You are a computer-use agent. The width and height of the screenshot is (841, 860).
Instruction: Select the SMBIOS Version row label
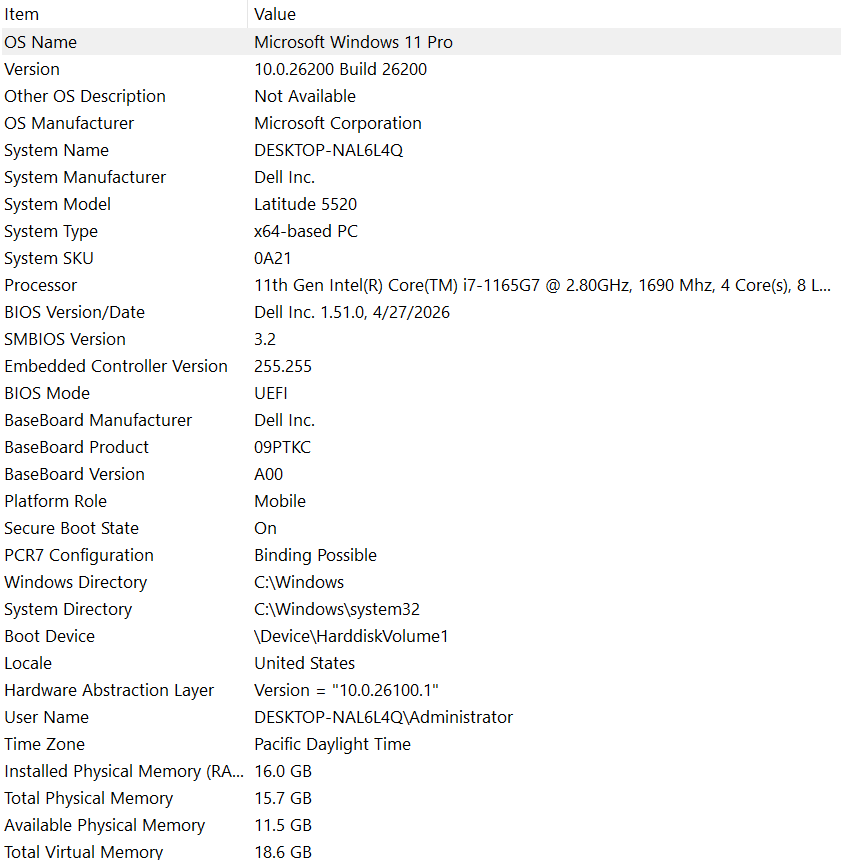65,339
